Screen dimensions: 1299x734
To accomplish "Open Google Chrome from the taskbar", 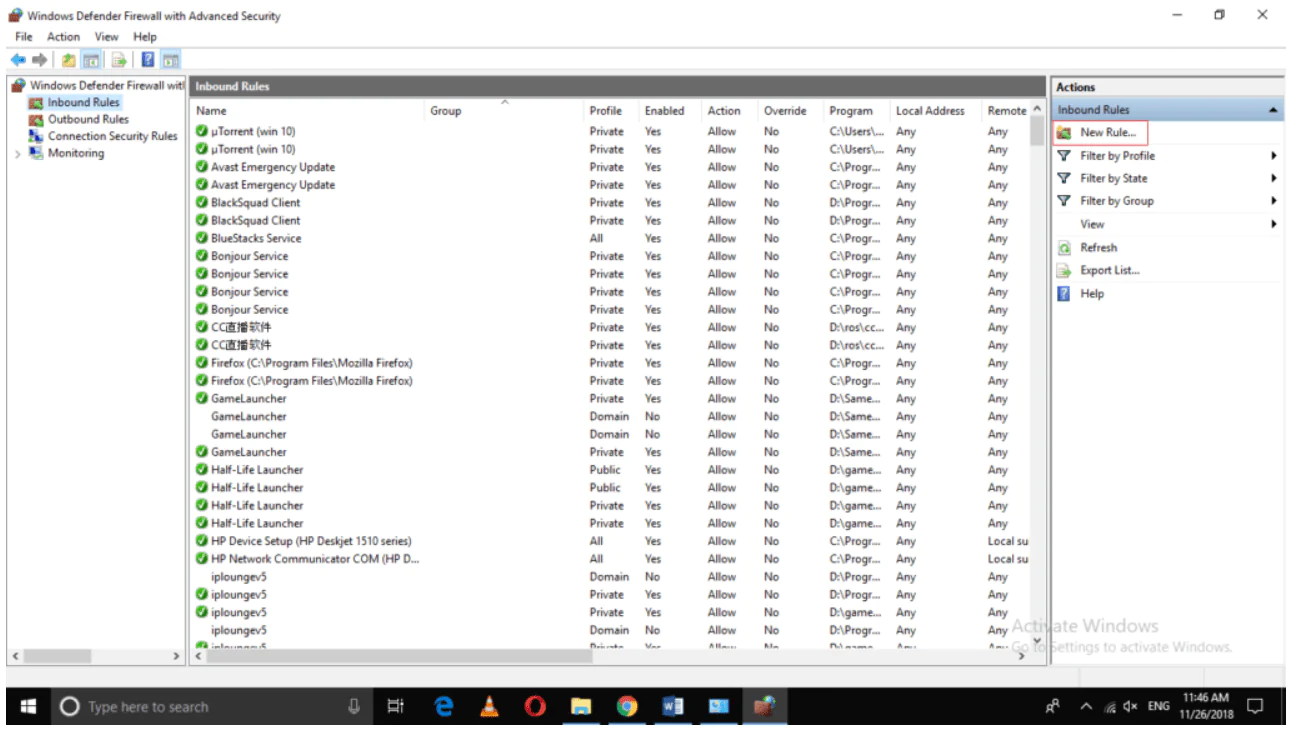I will pyautogui.click(x=627, y=707).
